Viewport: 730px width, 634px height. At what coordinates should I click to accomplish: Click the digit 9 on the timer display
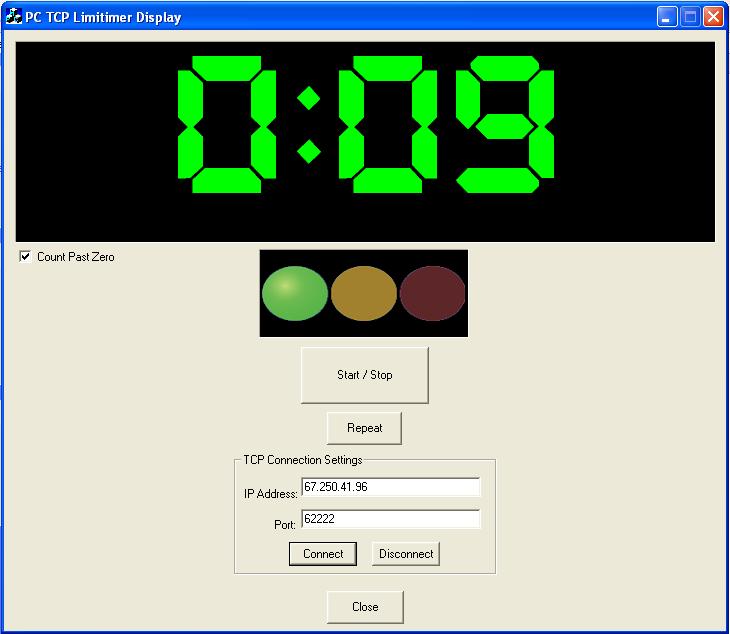coord(506,124)
